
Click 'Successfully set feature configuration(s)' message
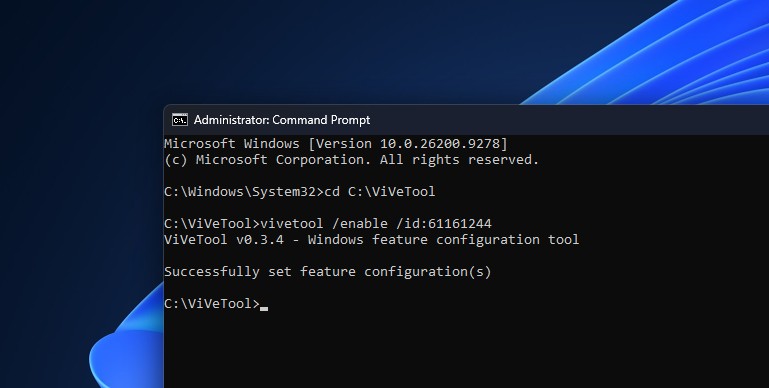click(x=328, y=272)
